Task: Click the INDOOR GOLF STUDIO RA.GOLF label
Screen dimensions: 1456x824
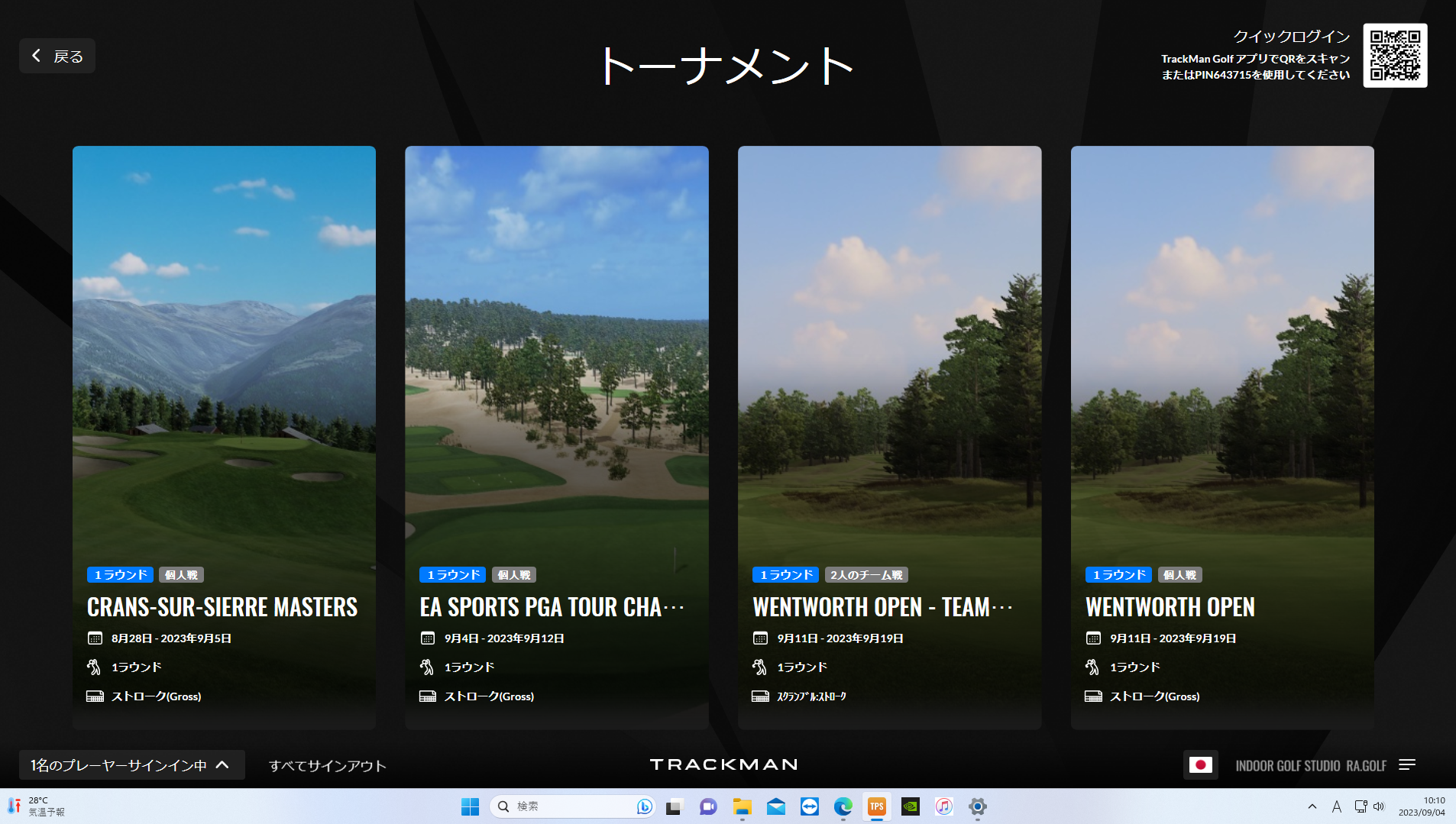Action: tap(1311, 766)
